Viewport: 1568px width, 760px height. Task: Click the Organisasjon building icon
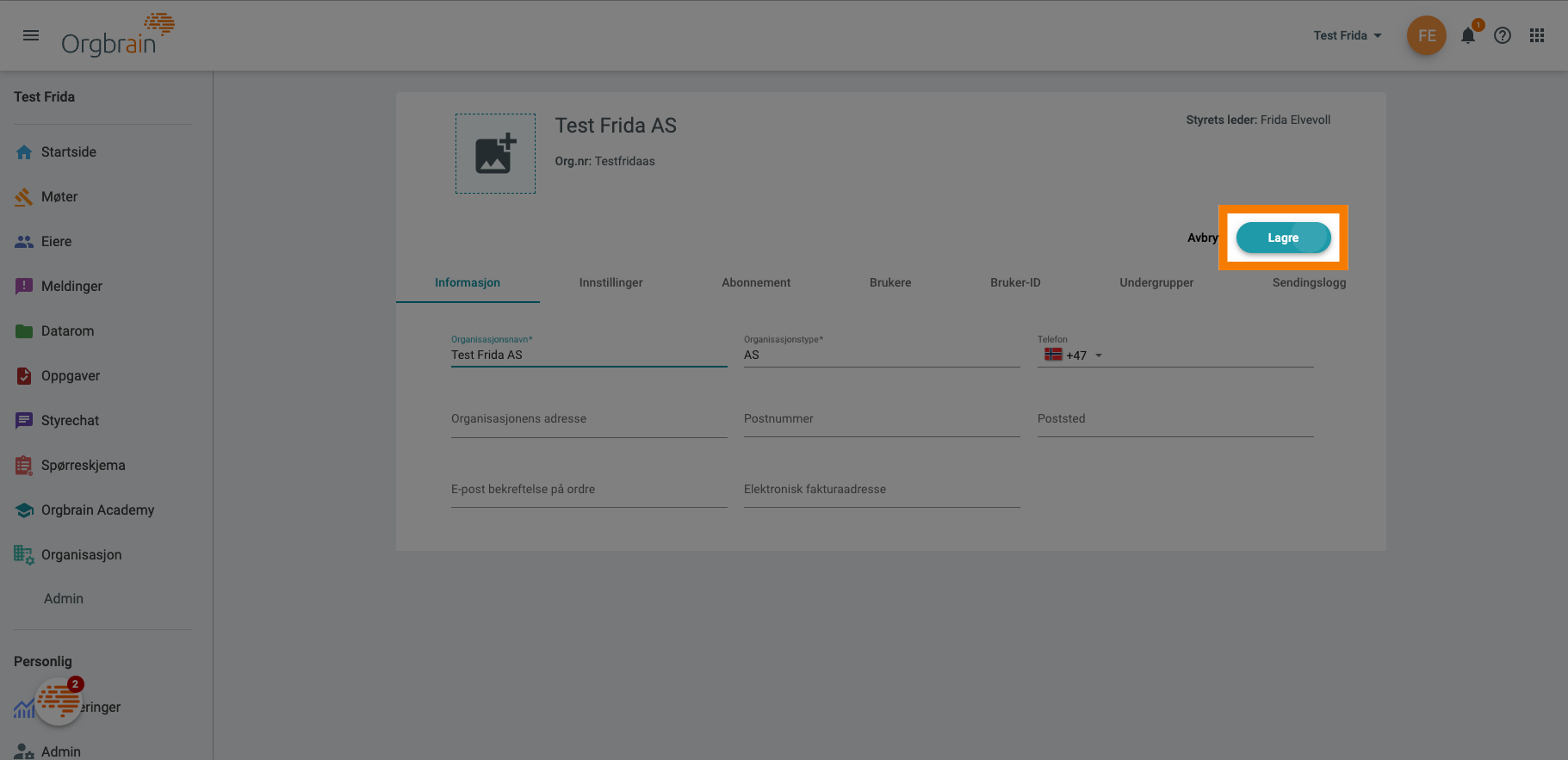coord(24,555)
